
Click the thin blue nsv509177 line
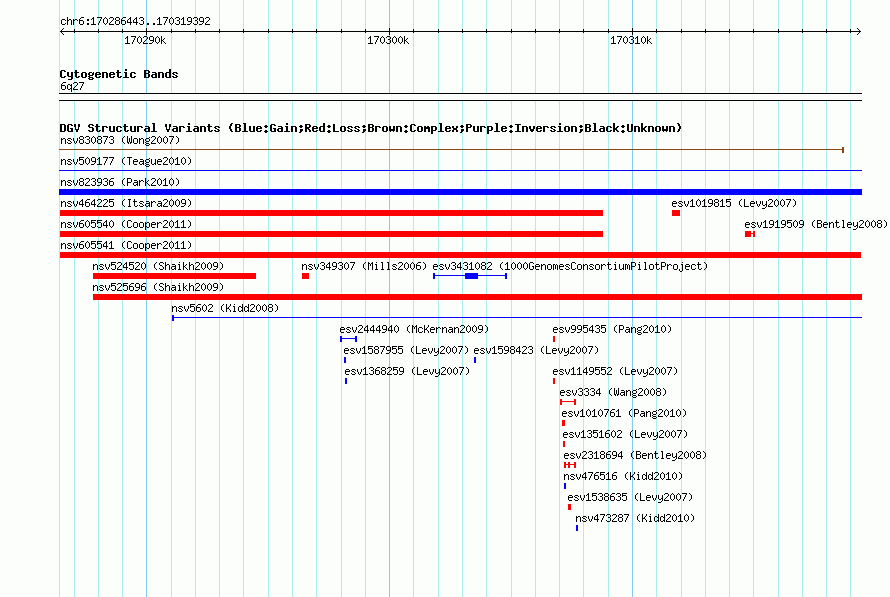tap(460, 170)
